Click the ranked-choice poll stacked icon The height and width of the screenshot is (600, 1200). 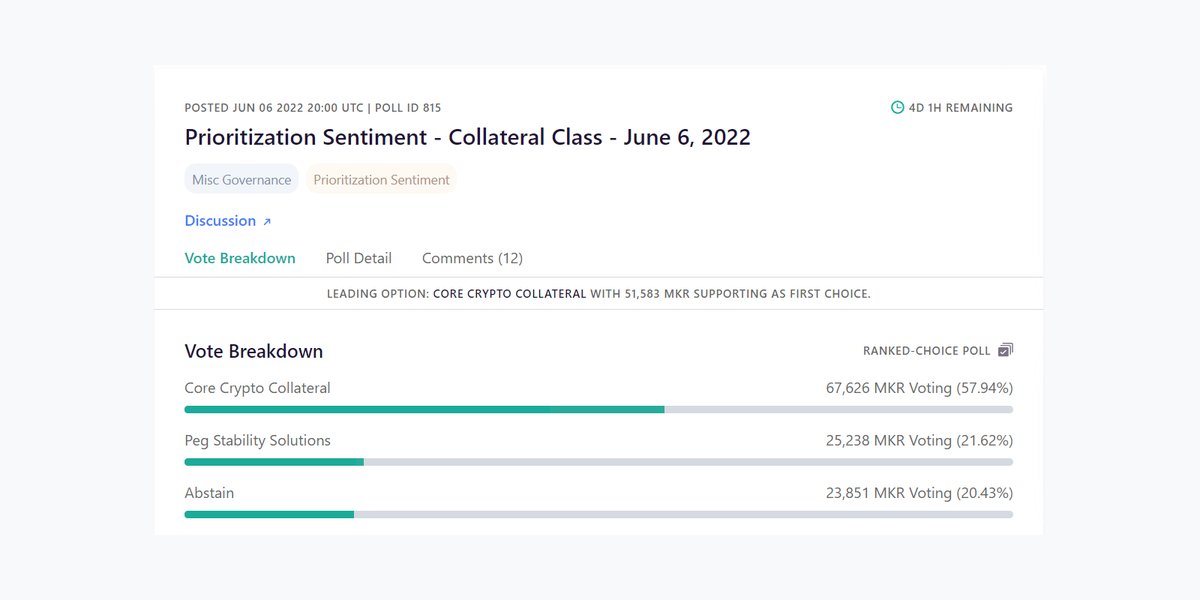click(1006, 351)
